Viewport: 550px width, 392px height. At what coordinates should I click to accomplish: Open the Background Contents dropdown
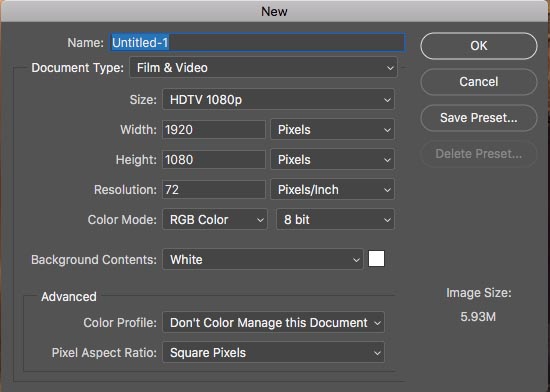tap(263, 259)
